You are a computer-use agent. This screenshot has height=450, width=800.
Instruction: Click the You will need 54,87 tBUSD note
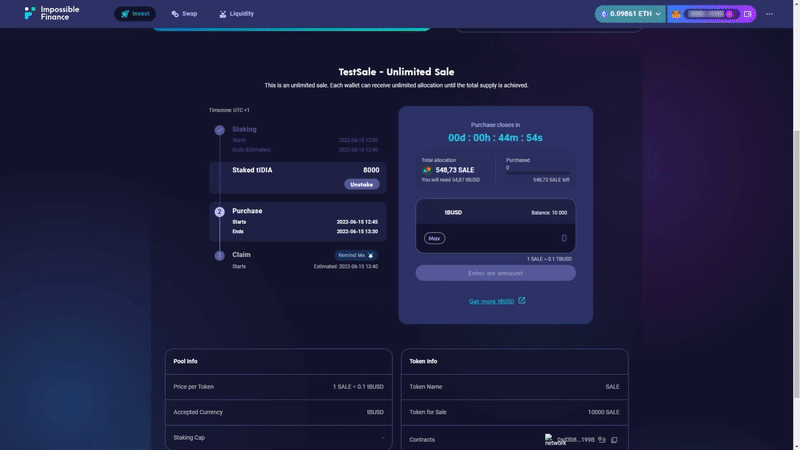coord(451,180)
